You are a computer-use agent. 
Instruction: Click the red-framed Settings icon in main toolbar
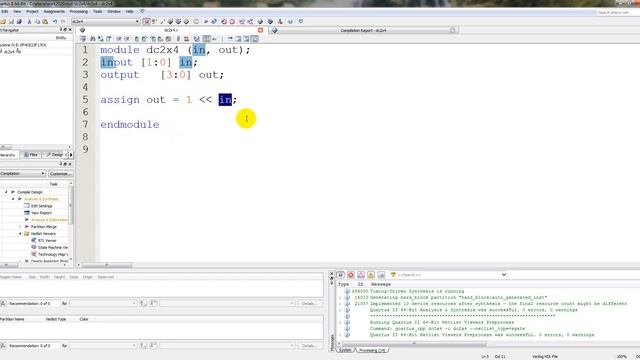147,22
